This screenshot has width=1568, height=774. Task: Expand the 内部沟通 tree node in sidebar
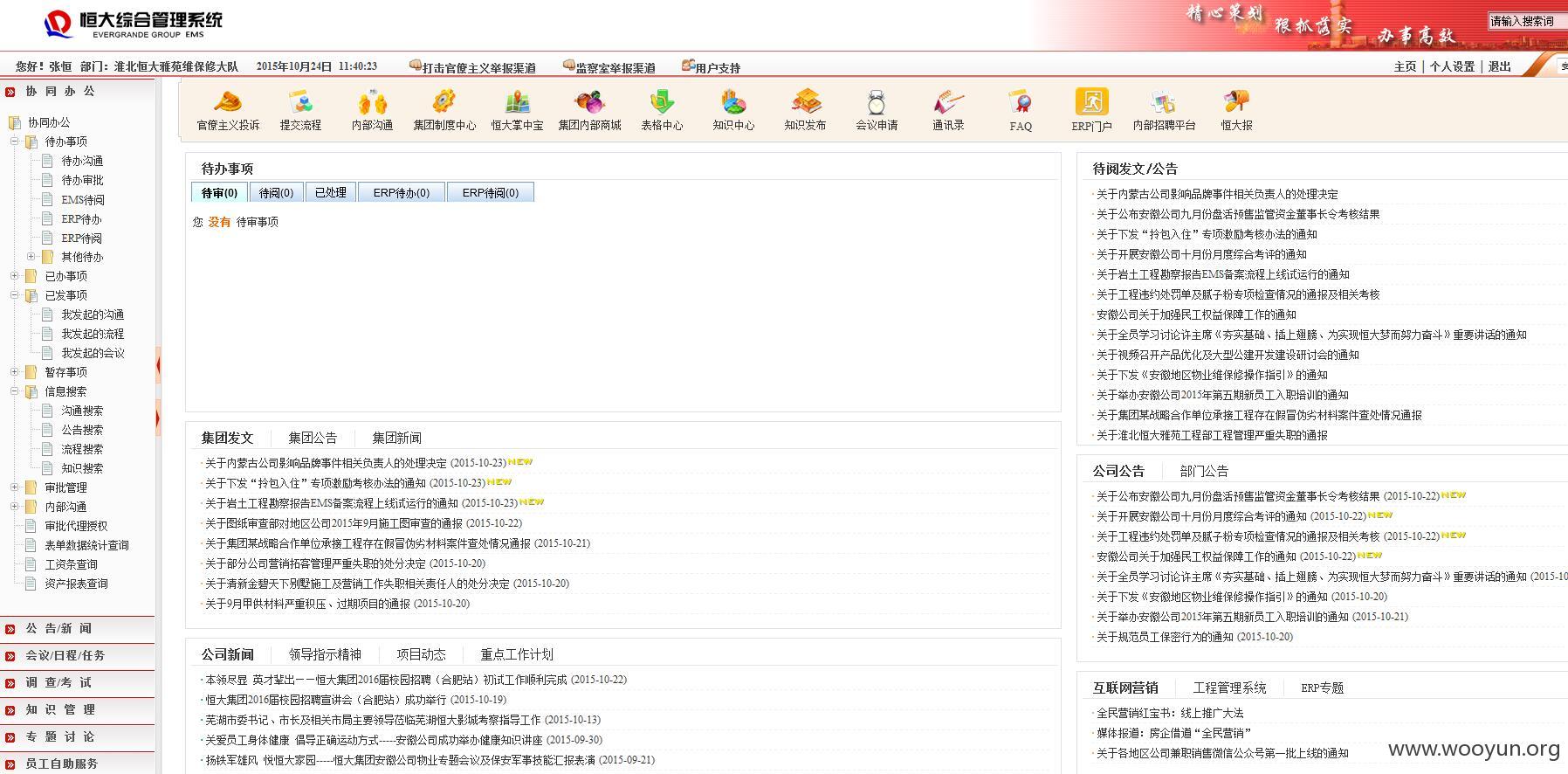14,506
